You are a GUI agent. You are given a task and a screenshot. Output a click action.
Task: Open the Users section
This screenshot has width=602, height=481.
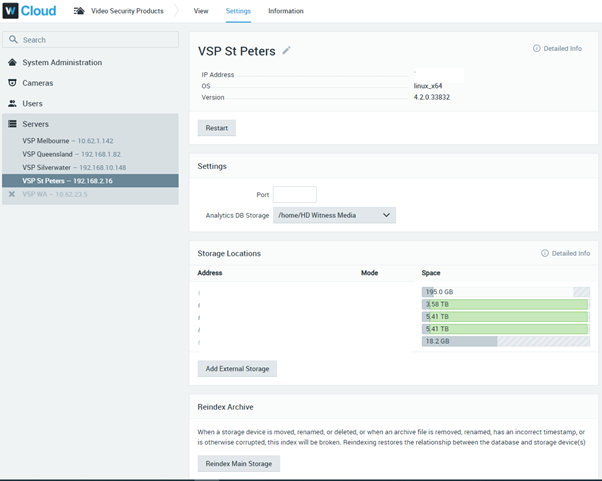(32, 103)
